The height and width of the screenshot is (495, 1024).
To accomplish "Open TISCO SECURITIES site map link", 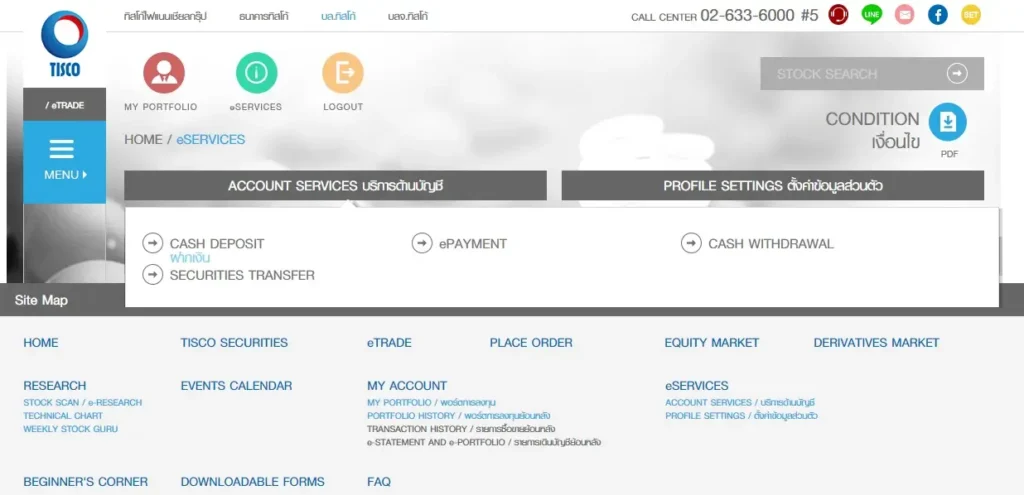I will [234, 342].
